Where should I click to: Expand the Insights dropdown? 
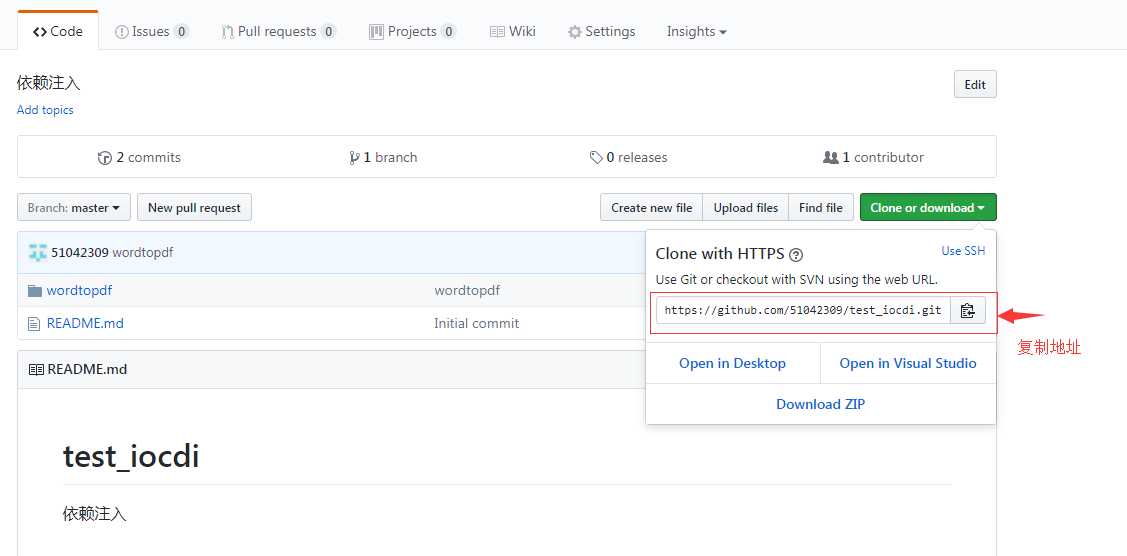(x=696, y=32)
